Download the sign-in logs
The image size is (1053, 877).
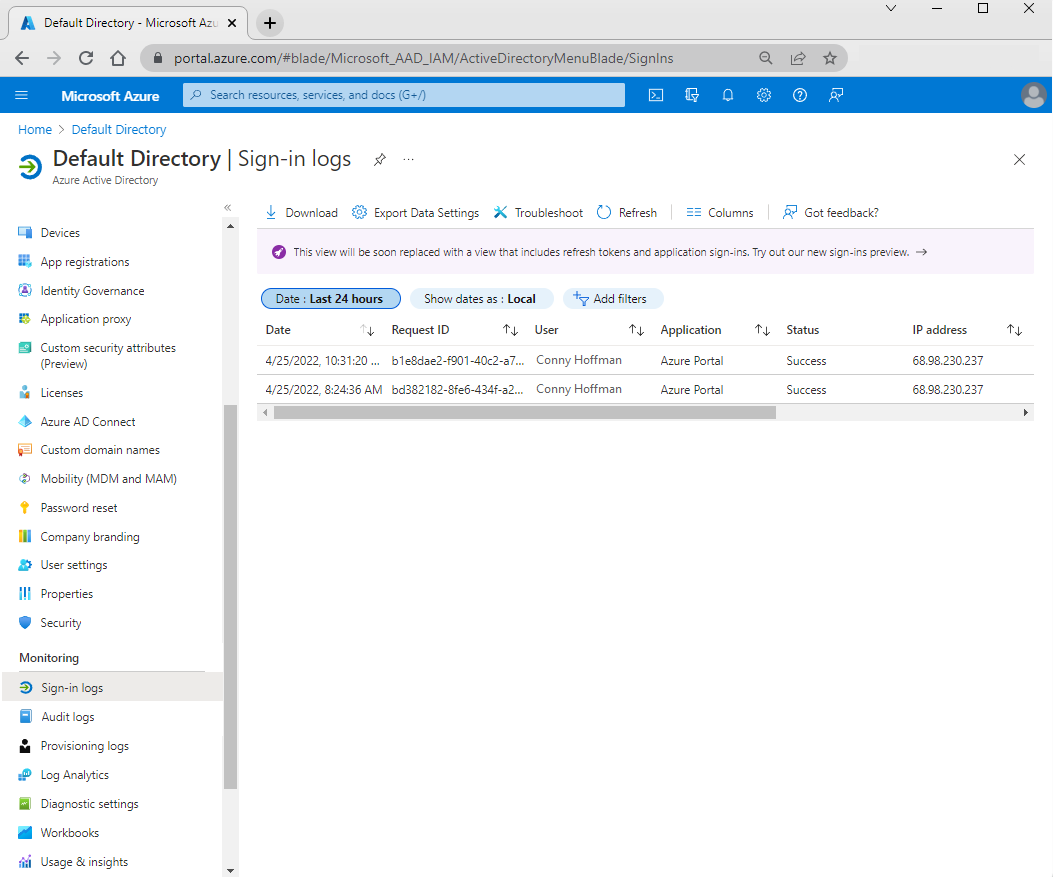click(301, 213)
